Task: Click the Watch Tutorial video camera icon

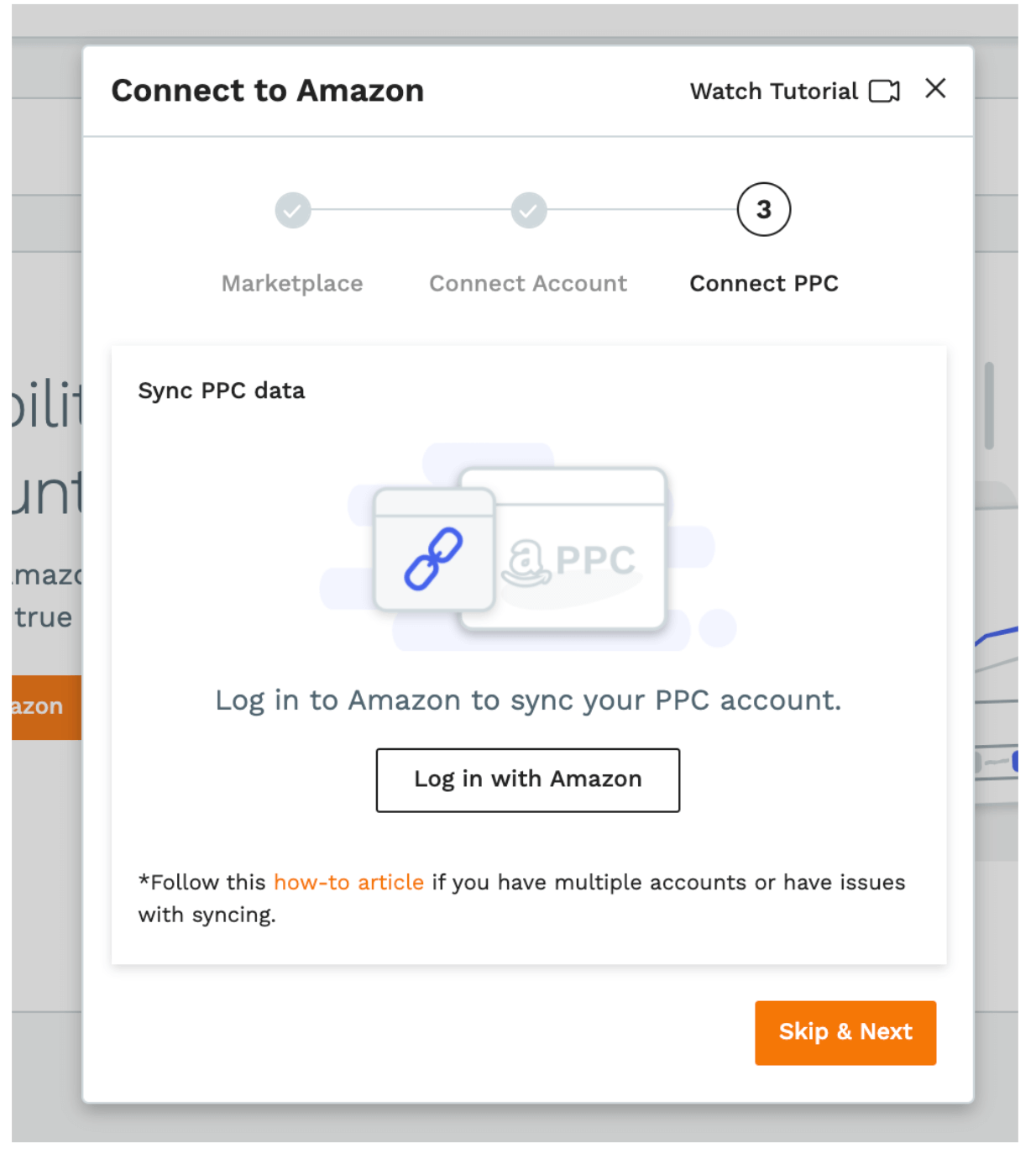Action: click(884, 91)
